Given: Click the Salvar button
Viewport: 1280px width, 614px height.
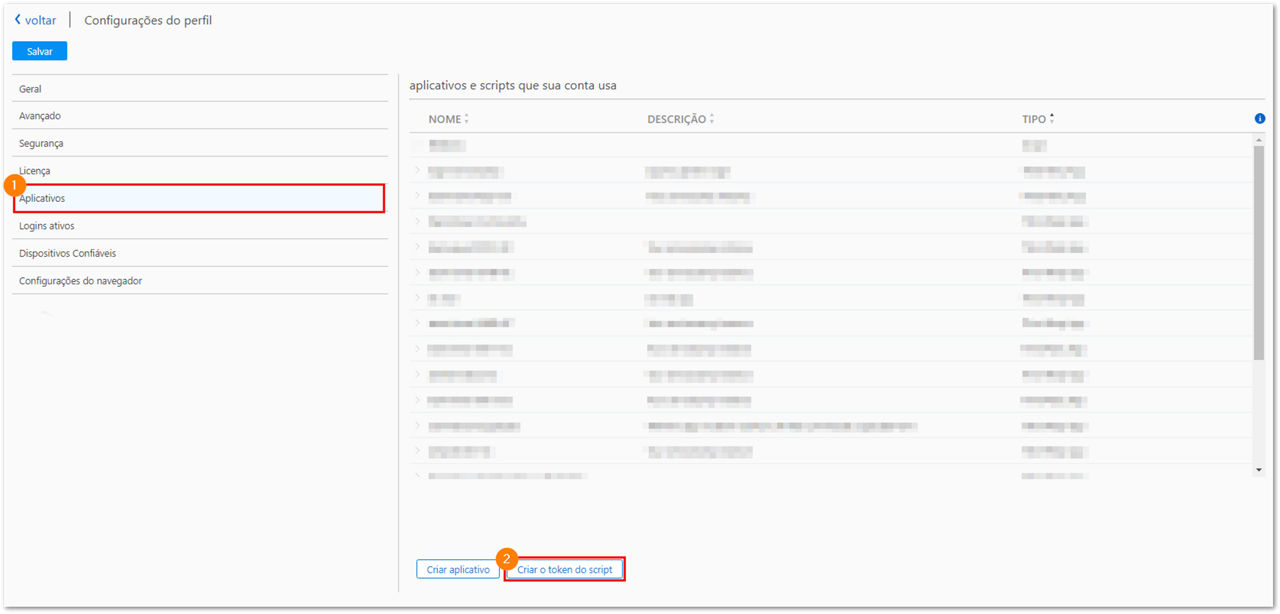Looking at the screenshot, I should pos(40,51).
